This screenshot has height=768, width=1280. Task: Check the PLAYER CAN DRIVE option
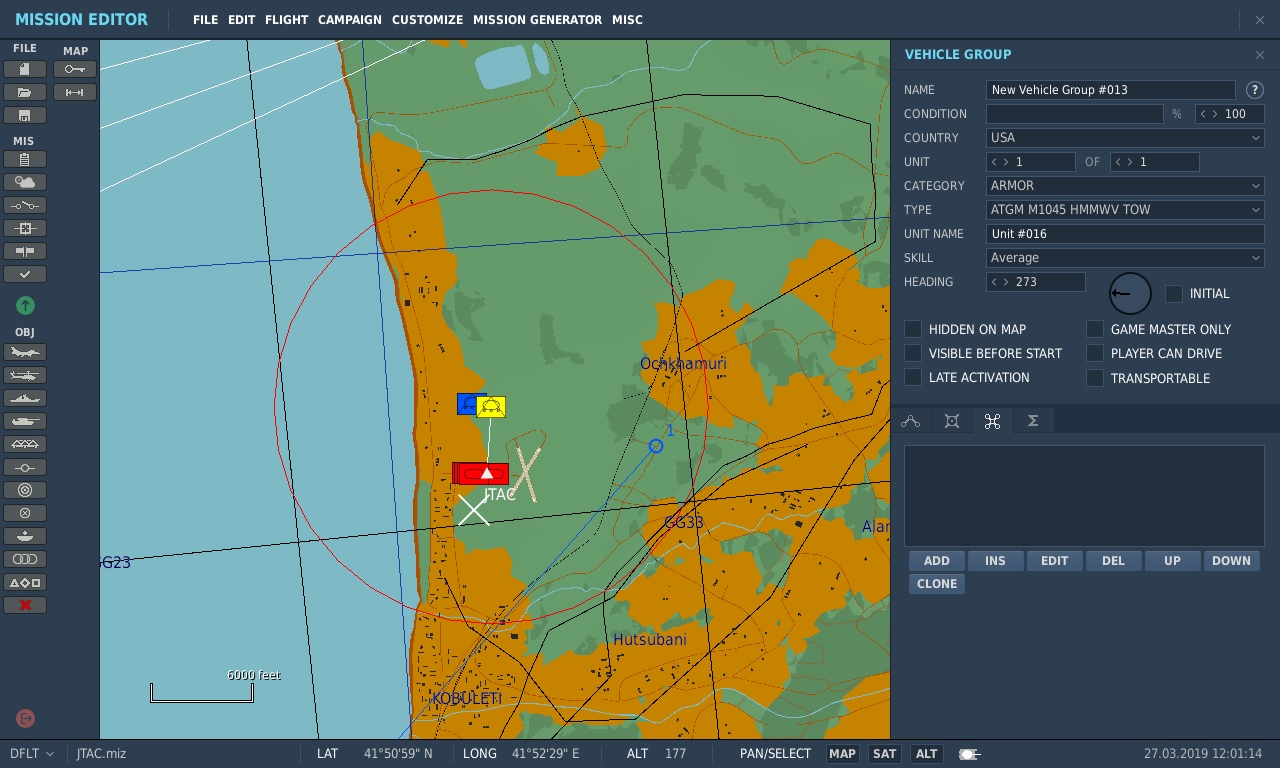point(1095,353)
